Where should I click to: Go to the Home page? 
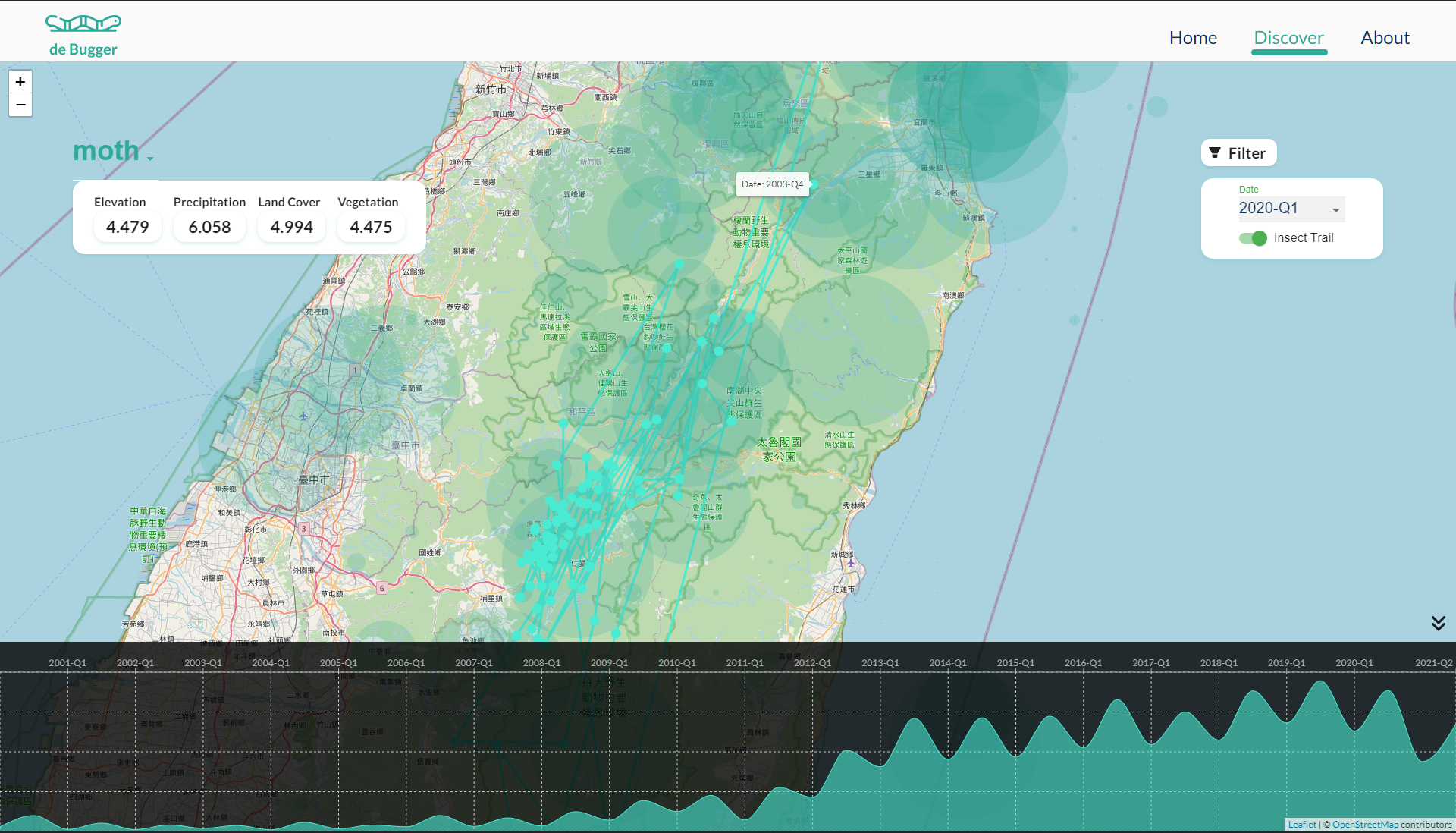click(1193, 38)
